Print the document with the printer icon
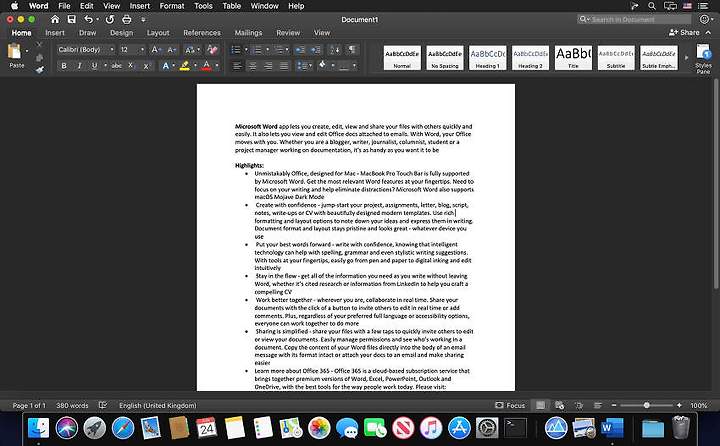 [x=127, y=19]
